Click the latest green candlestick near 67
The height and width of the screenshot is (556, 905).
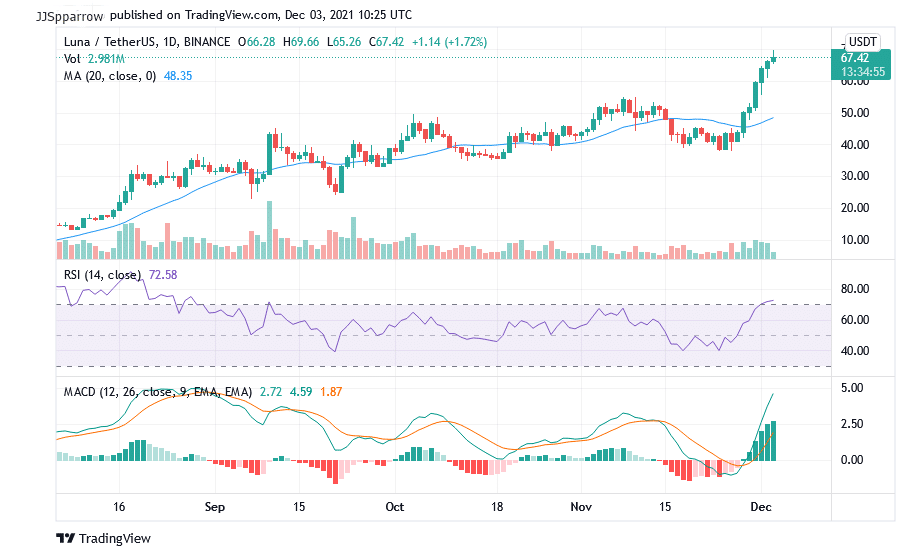[x=773, y=57]
